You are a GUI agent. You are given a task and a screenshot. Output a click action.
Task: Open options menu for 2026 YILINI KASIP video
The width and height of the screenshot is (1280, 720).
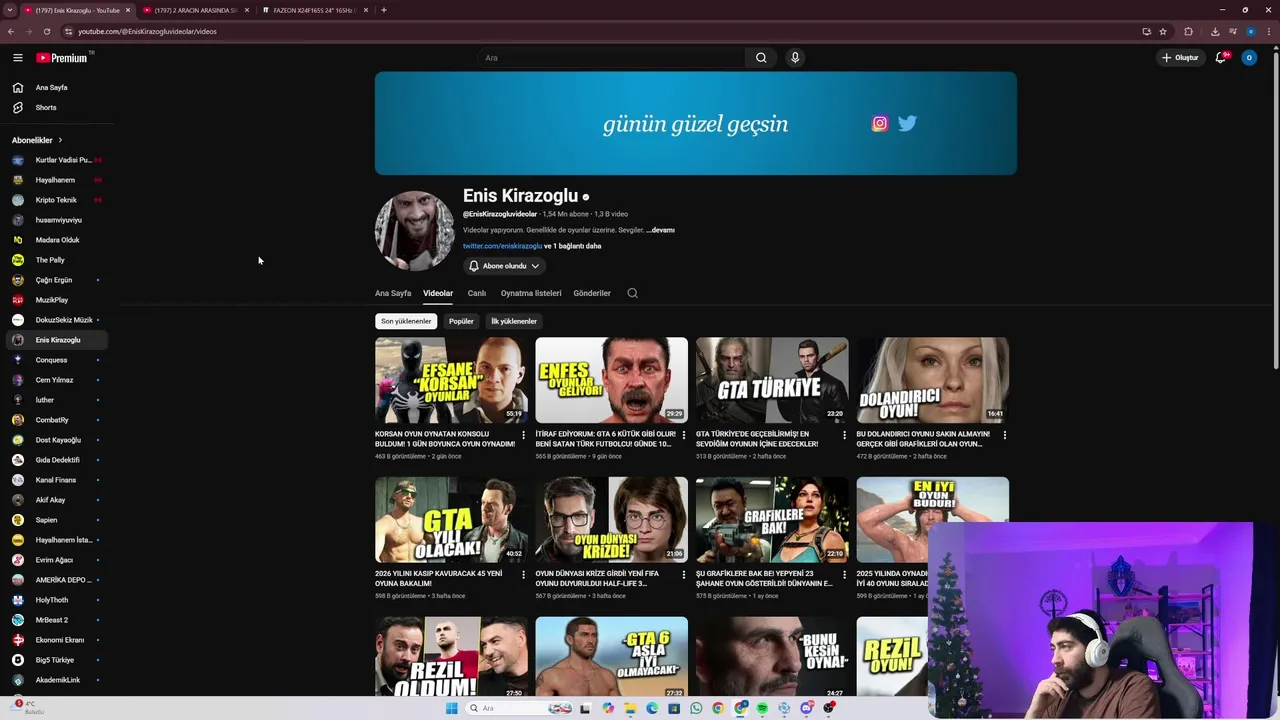523,575
